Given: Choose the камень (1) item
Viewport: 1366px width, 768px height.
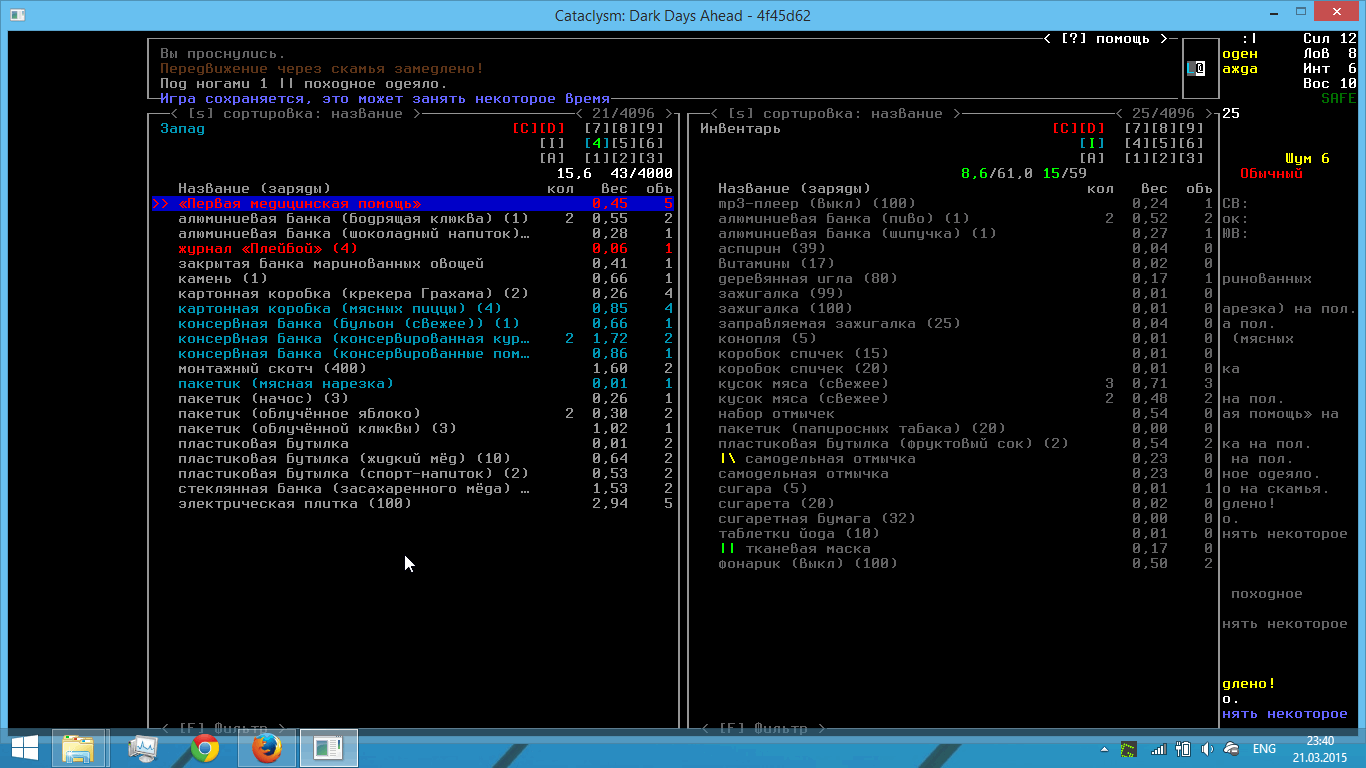Looking at the screenshot, I should point(413,279).
